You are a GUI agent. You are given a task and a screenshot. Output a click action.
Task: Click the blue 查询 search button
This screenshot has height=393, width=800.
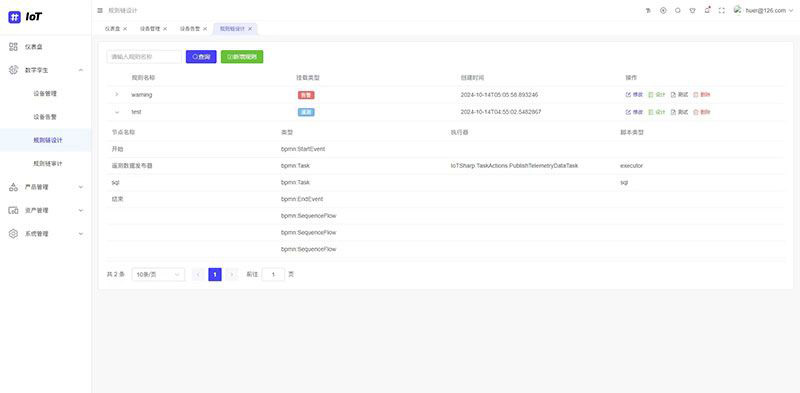coord(201,57)
